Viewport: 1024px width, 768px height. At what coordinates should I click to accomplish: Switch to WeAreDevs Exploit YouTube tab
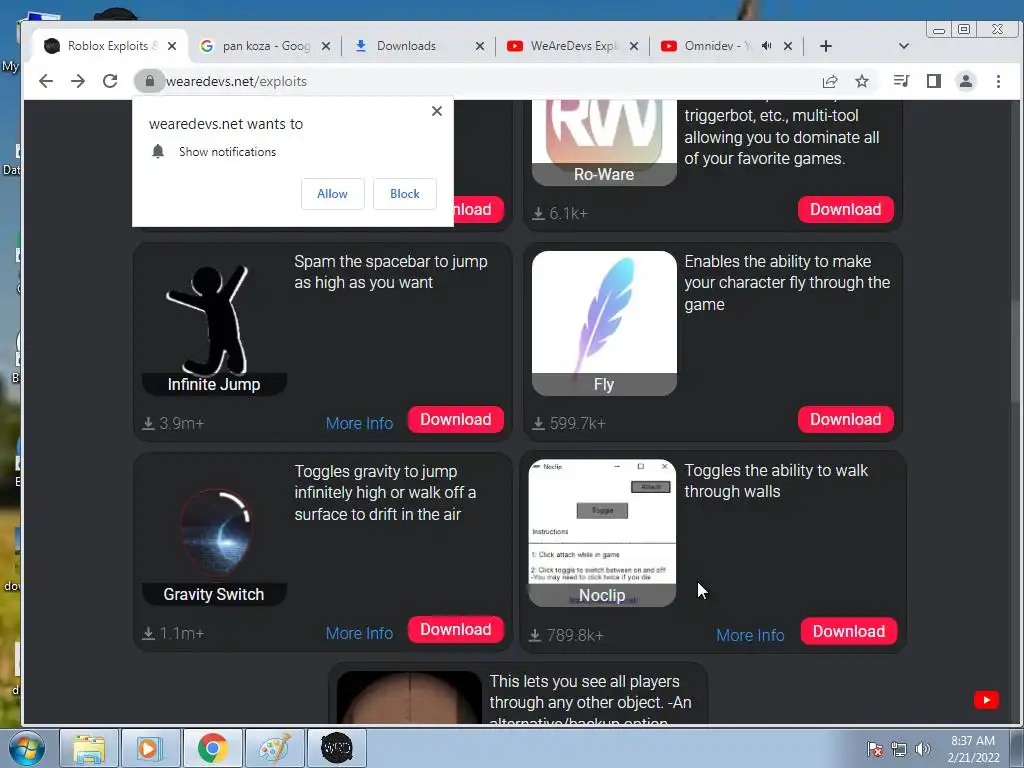[x=571, y=46]
